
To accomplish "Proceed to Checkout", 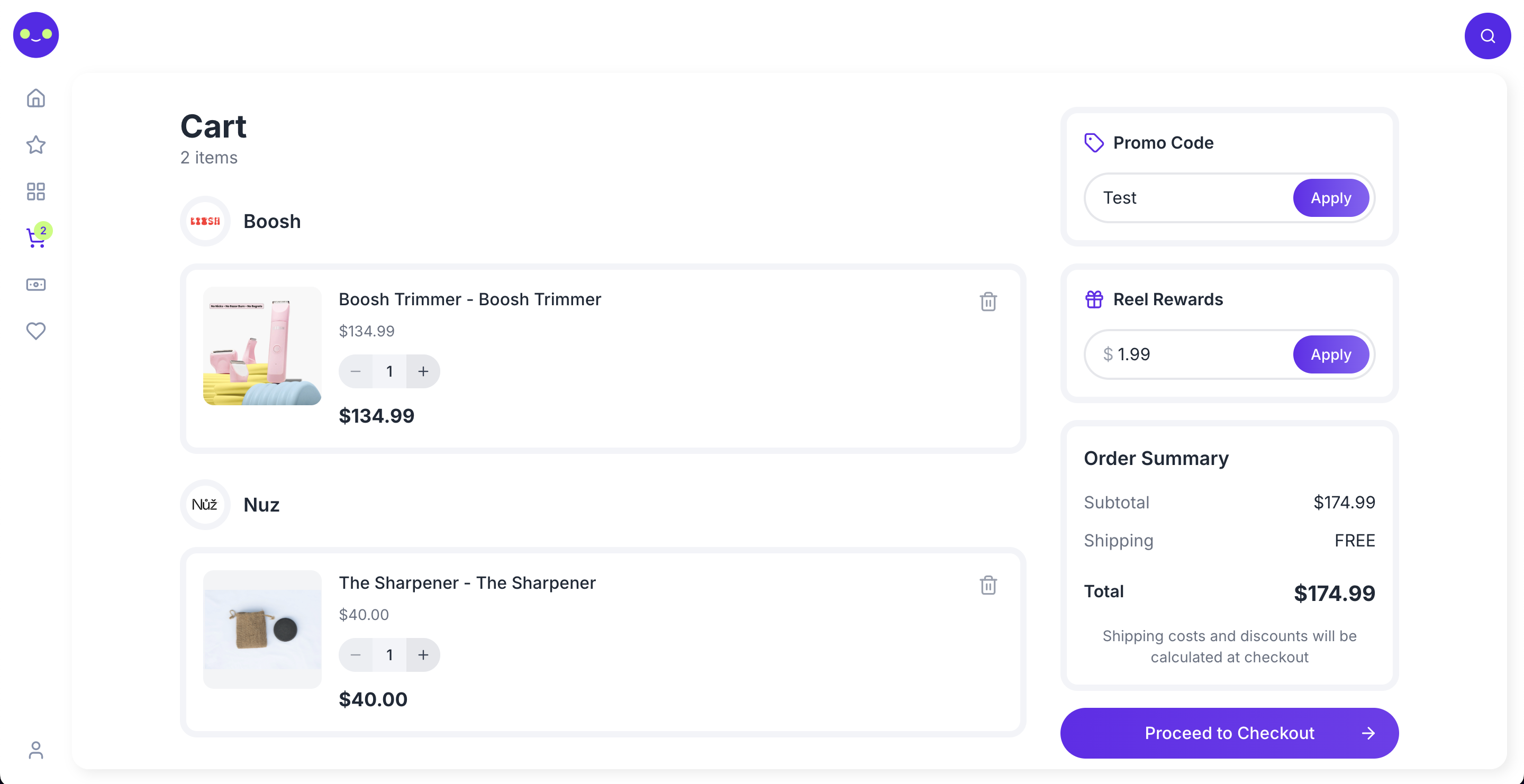I will pos(1229,733).
